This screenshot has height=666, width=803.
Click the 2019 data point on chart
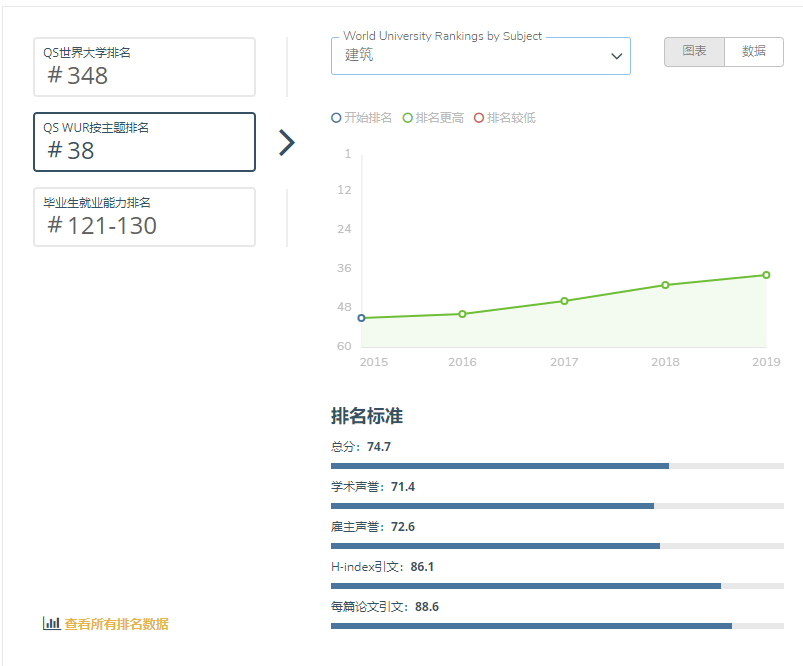(766, 275)
